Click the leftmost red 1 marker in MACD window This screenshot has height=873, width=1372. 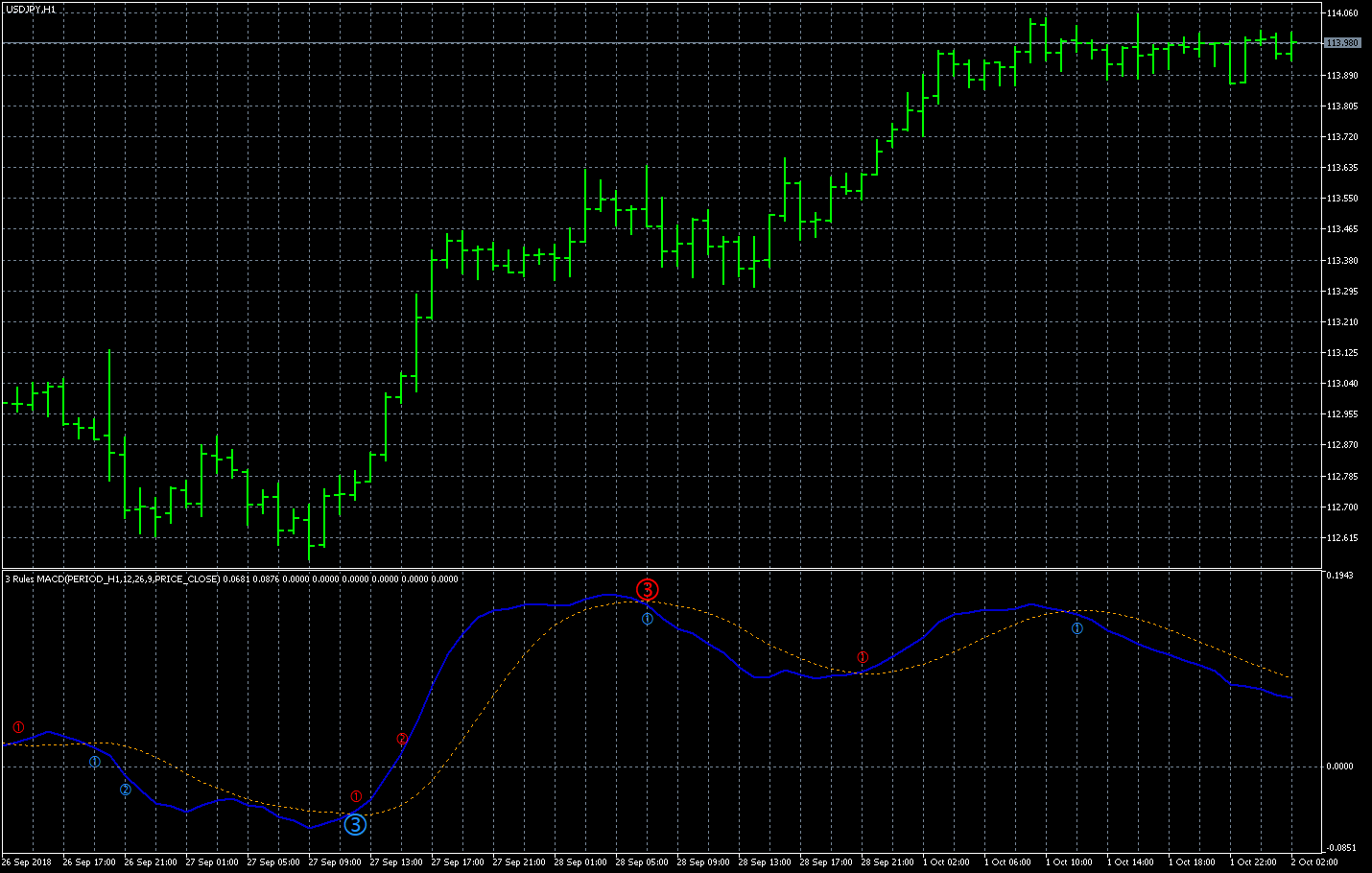tap(18, 727)
